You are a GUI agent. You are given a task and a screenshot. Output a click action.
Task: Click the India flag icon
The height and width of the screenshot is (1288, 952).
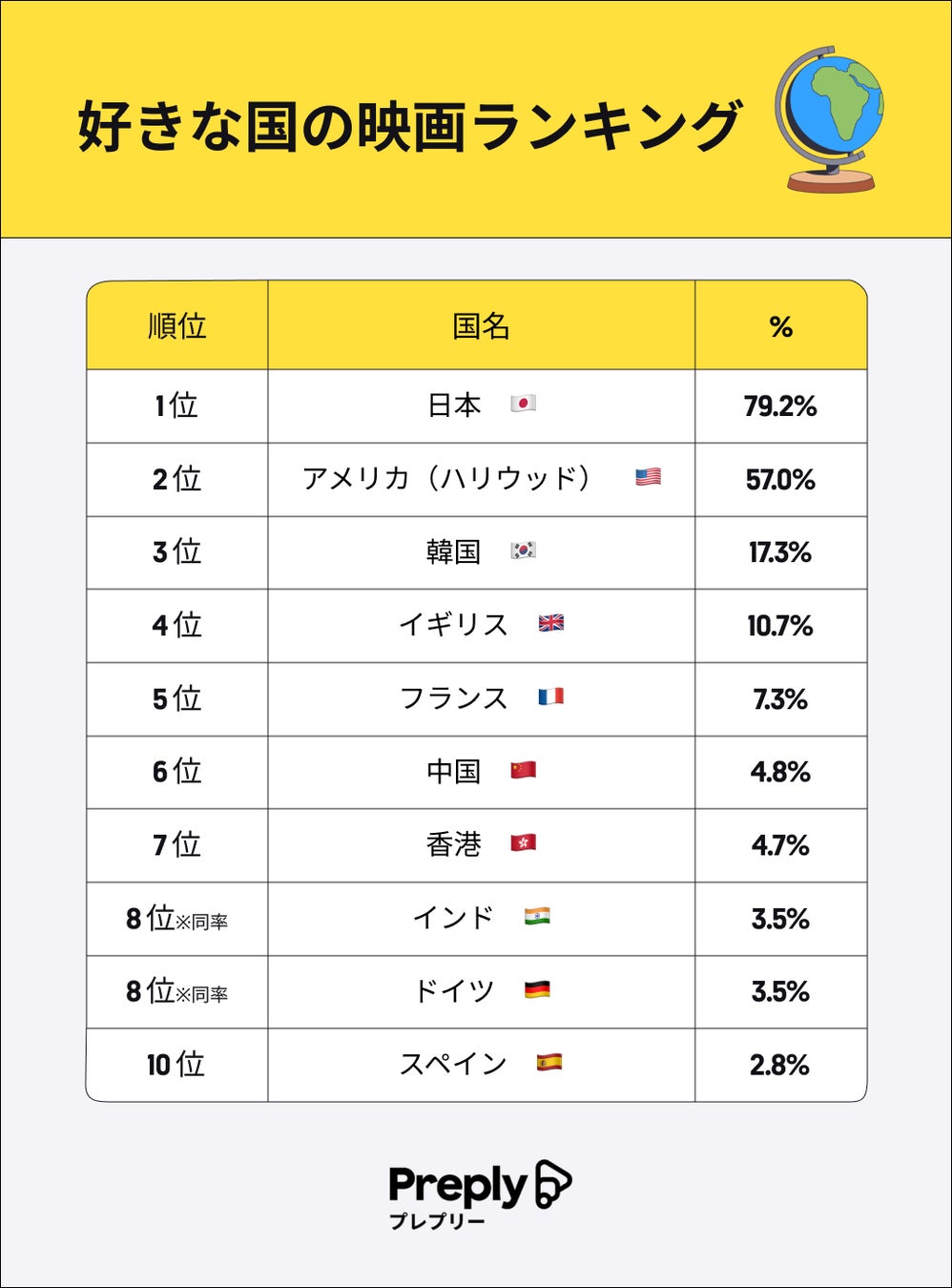click(537, 917)
